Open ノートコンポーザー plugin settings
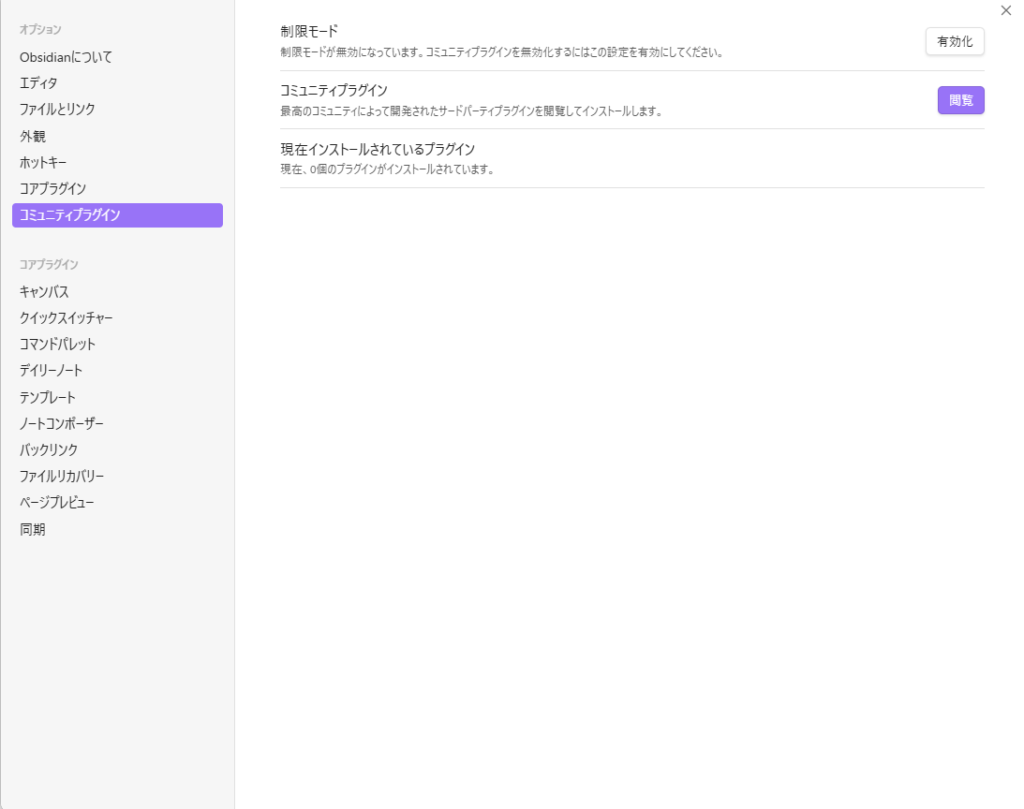This screenshot has width=1024, height=809. (x=62, y=423)
